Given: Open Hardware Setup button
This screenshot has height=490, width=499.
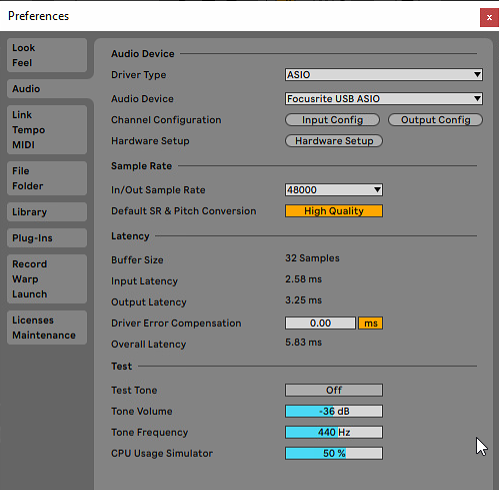Looking at the screenshot, I should pyautogui.click(x=334, y=141).
